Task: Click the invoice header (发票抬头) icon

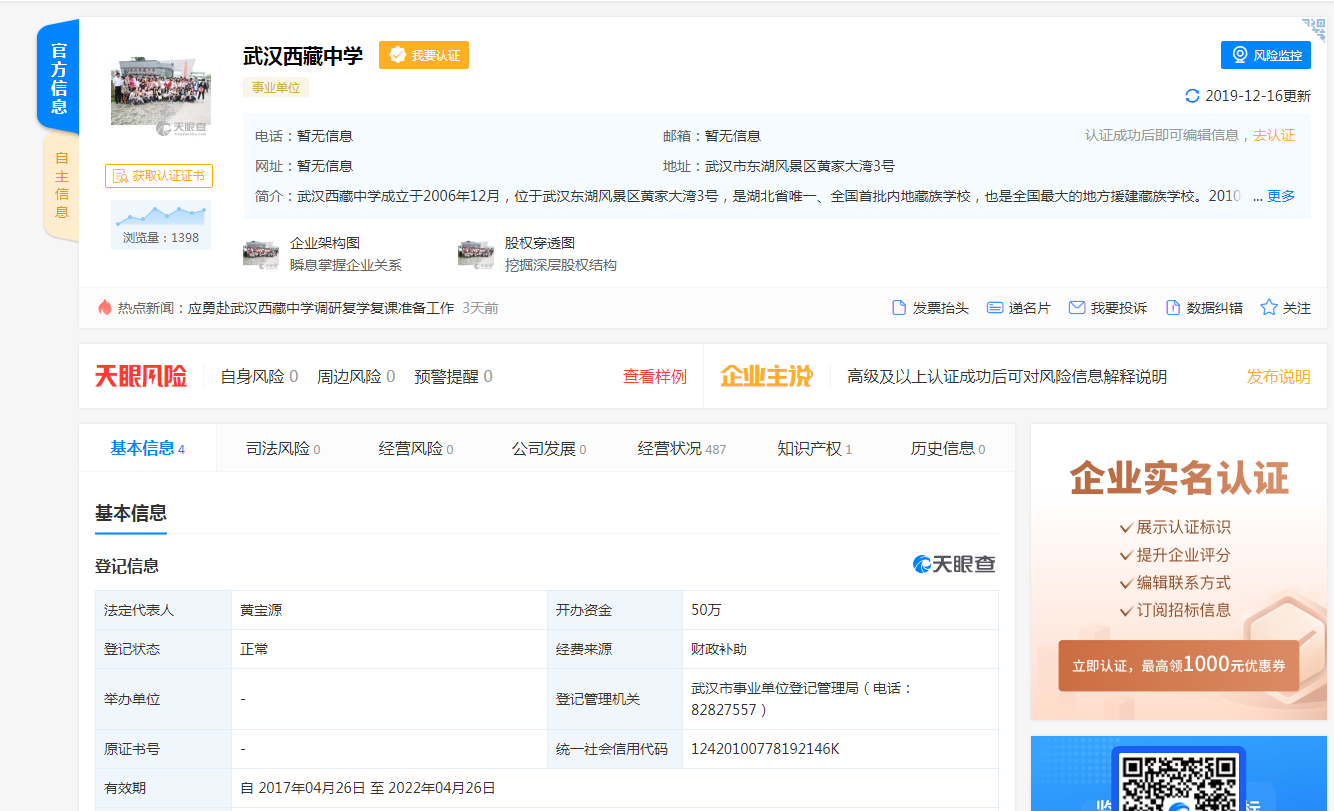Action: point(899,308)
